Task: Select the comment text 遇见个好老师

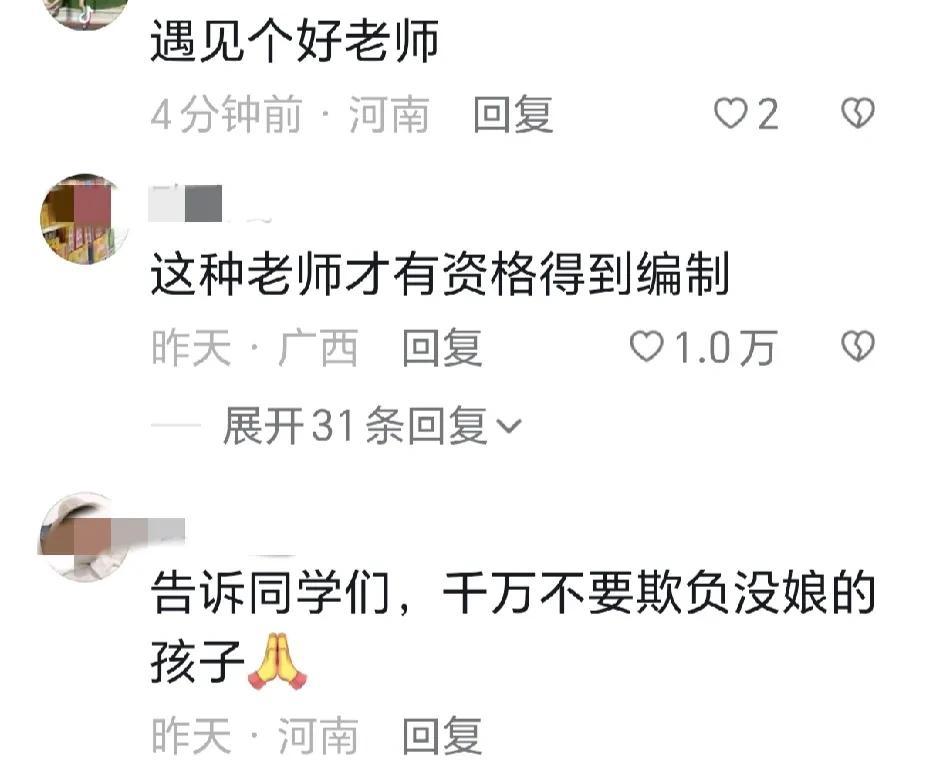Action: 294,40
